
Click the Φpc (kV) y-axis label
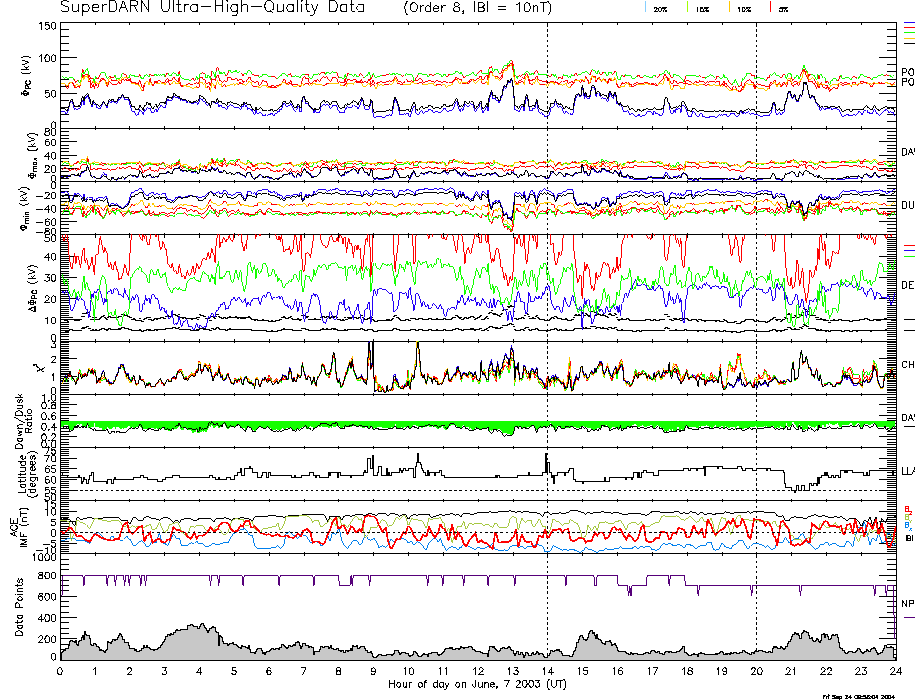tap(27, 82)
